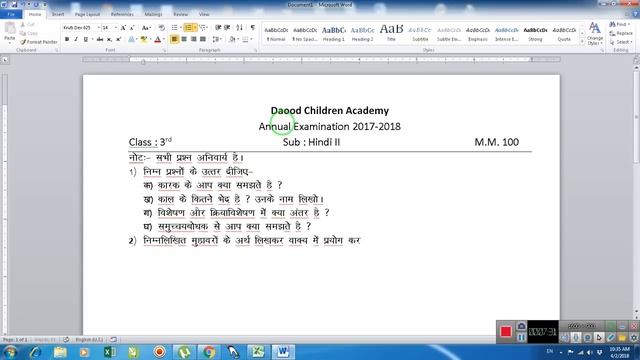This screenshot has height=360, width=640.
Task: Click Increase Indent icon
Action: [x=227, y=28]
